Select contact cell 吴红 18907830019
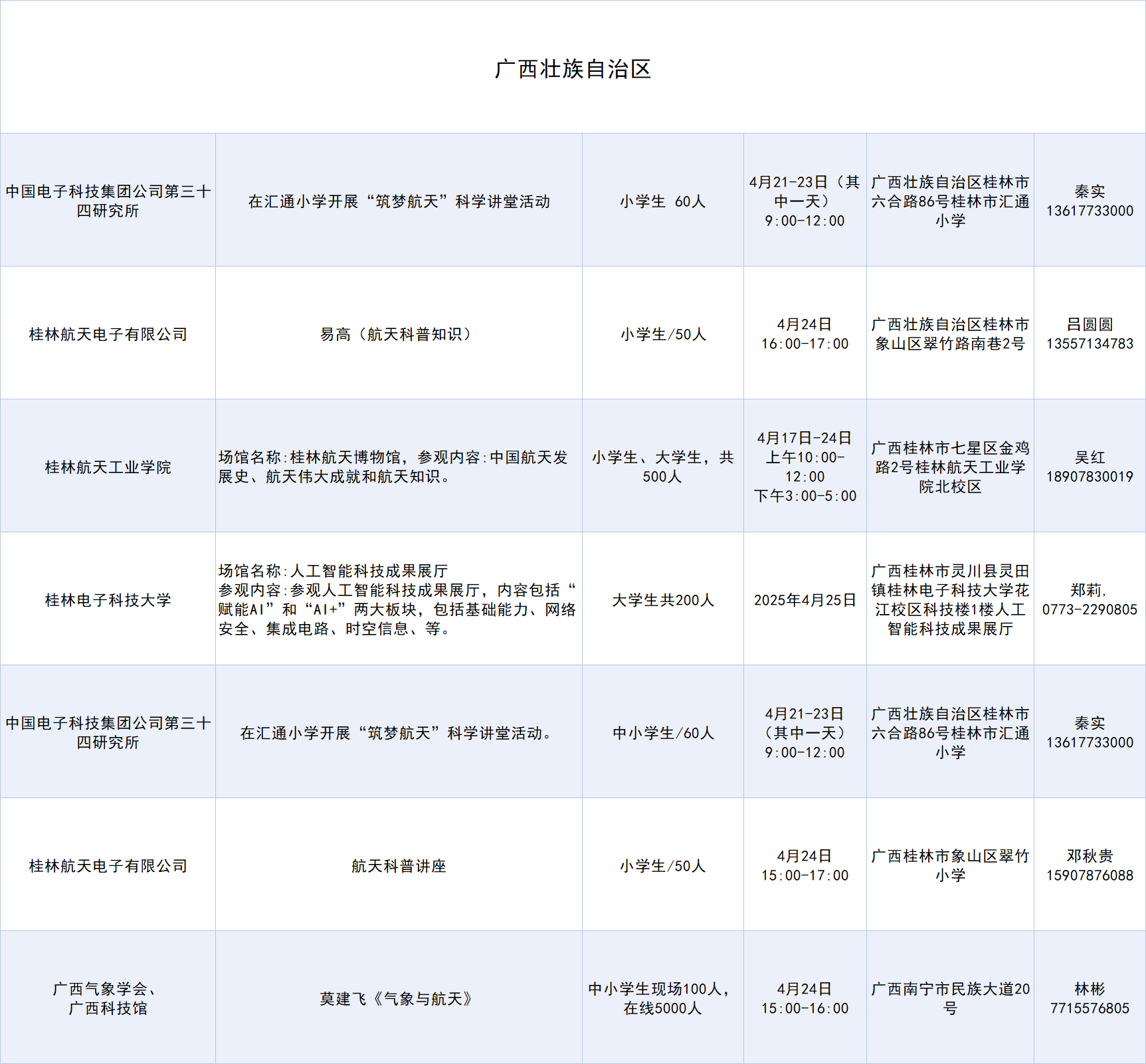The width and height of the screenshot is (1146, 1064). point(1090,466)
